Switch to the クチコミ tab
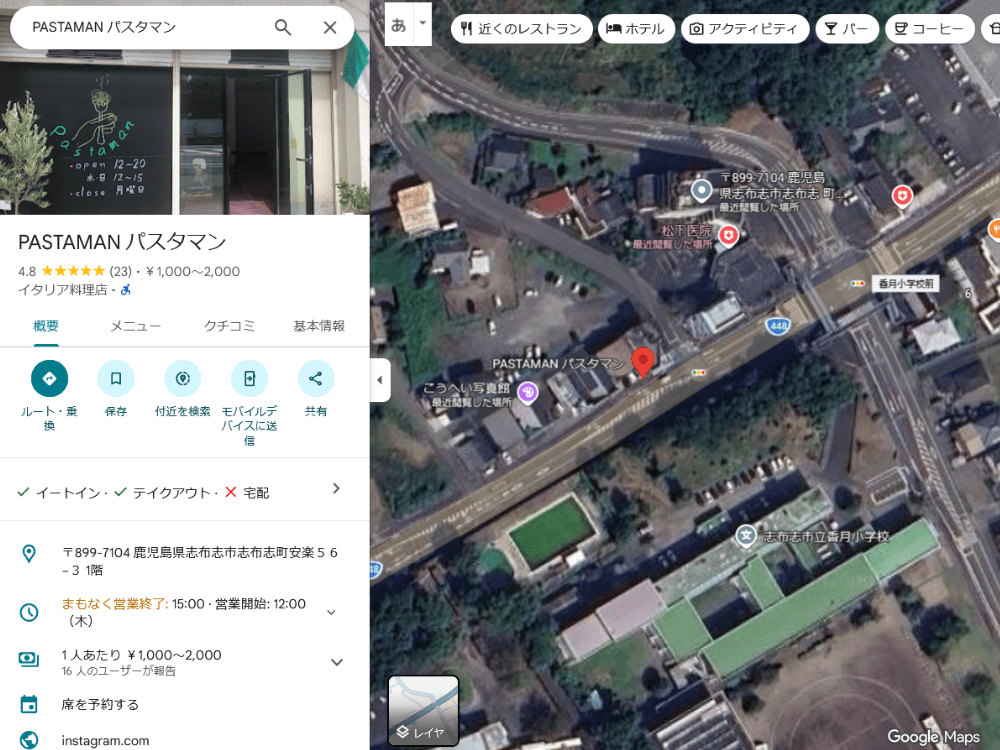This screenshot has width=1000, height=750. pyautogui.click(x=229, y=326)
